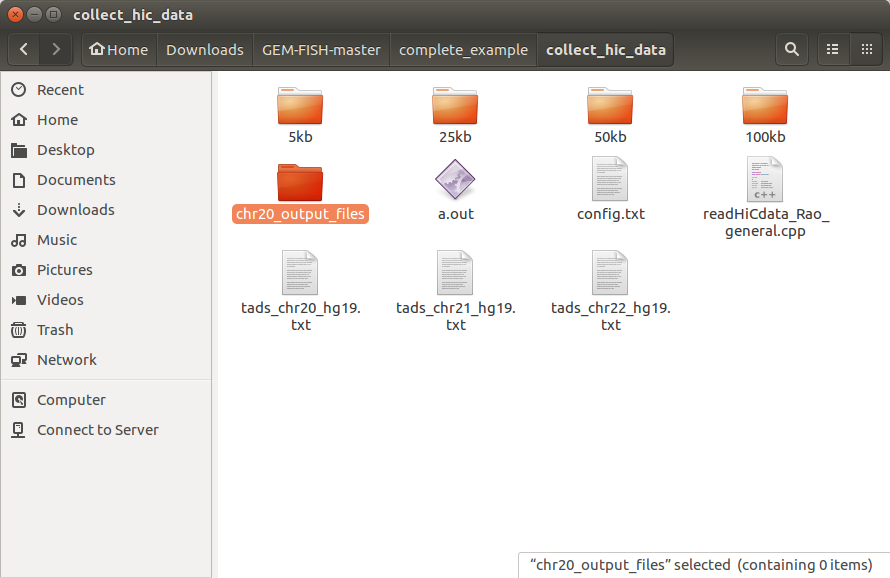Click the selection status message at bottom
This screenshot has height=578, width=890.
click(x=701, y=565)
